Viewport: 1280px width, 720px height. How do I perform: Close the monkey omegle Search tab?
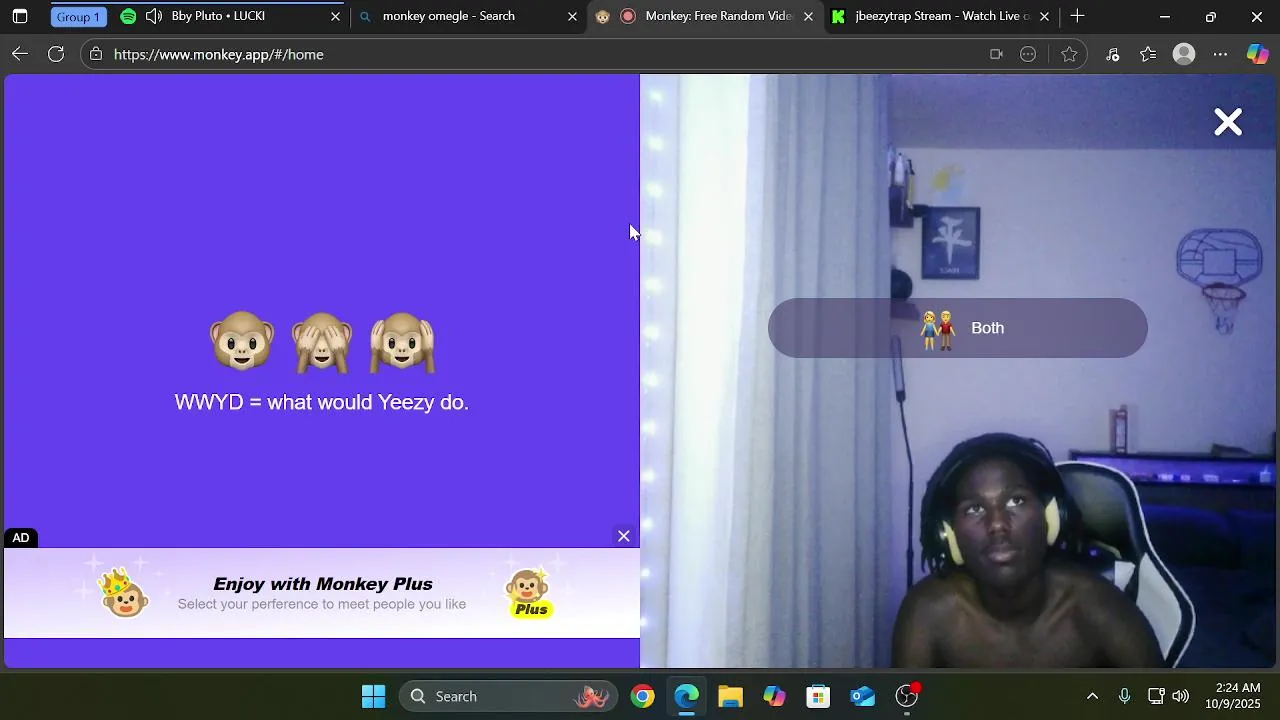(x=572, y=17)
